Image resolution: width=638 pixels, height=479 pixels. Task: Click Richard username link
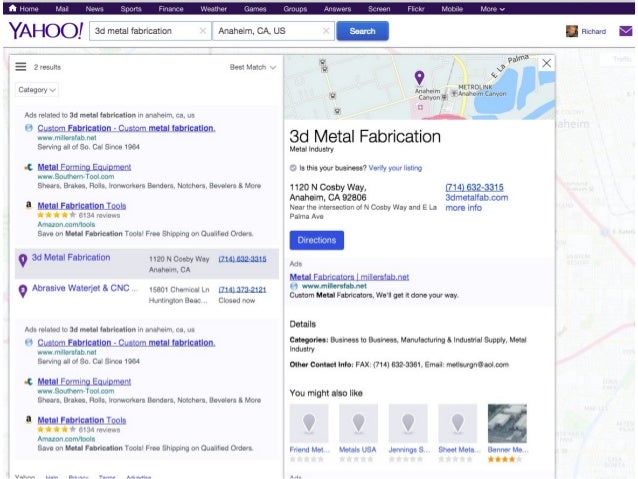click(x=593, y=31)
